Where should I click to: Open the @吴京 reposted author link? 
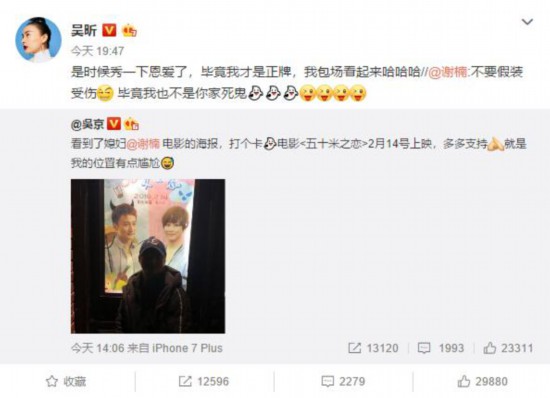click(x=87, y=124)
